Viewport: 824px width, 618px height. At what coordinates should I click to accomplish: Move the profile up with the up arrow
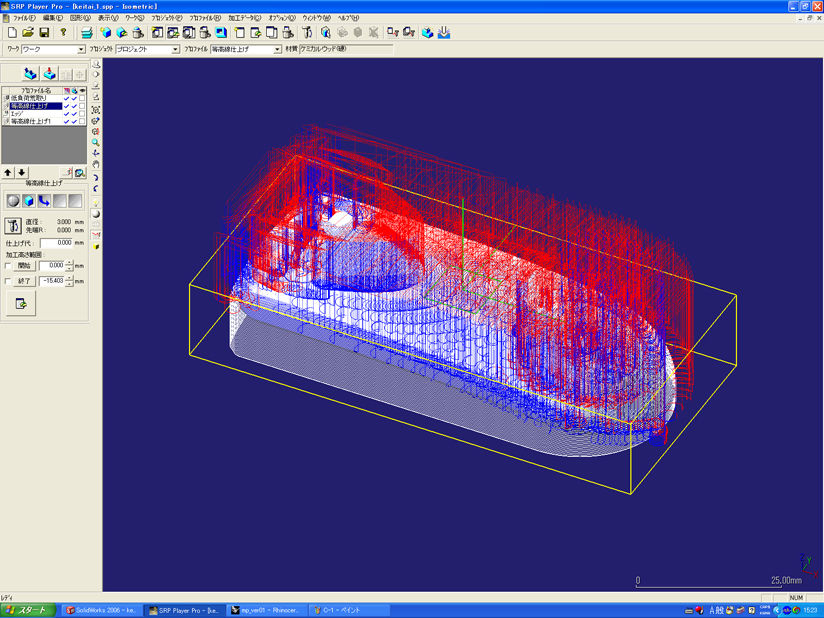8,172
